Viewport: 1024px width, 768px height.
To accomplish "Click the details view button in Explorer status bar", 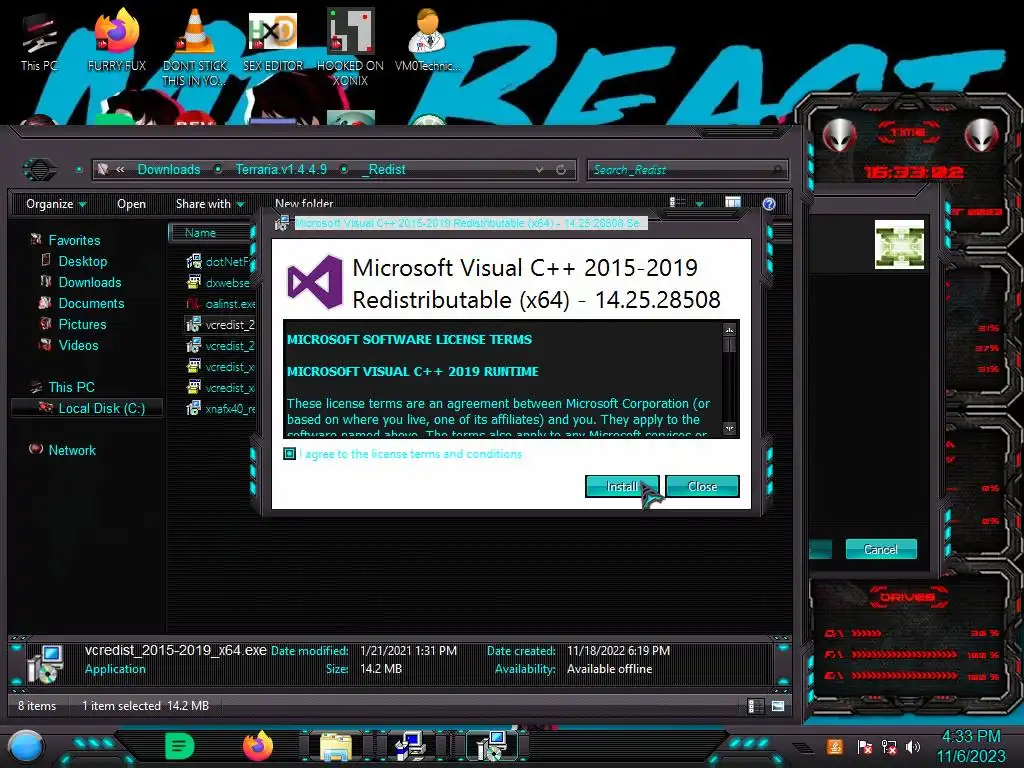I will pyautogui.click(x=755, y=706).
